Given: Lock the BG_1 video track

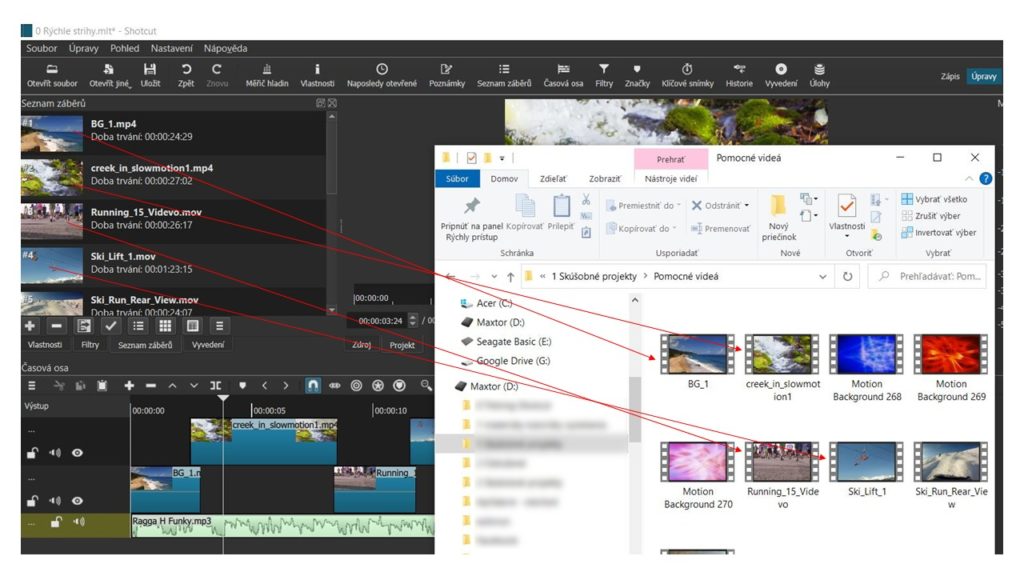Looking at the screenshot, I should (x=32, y=501).
